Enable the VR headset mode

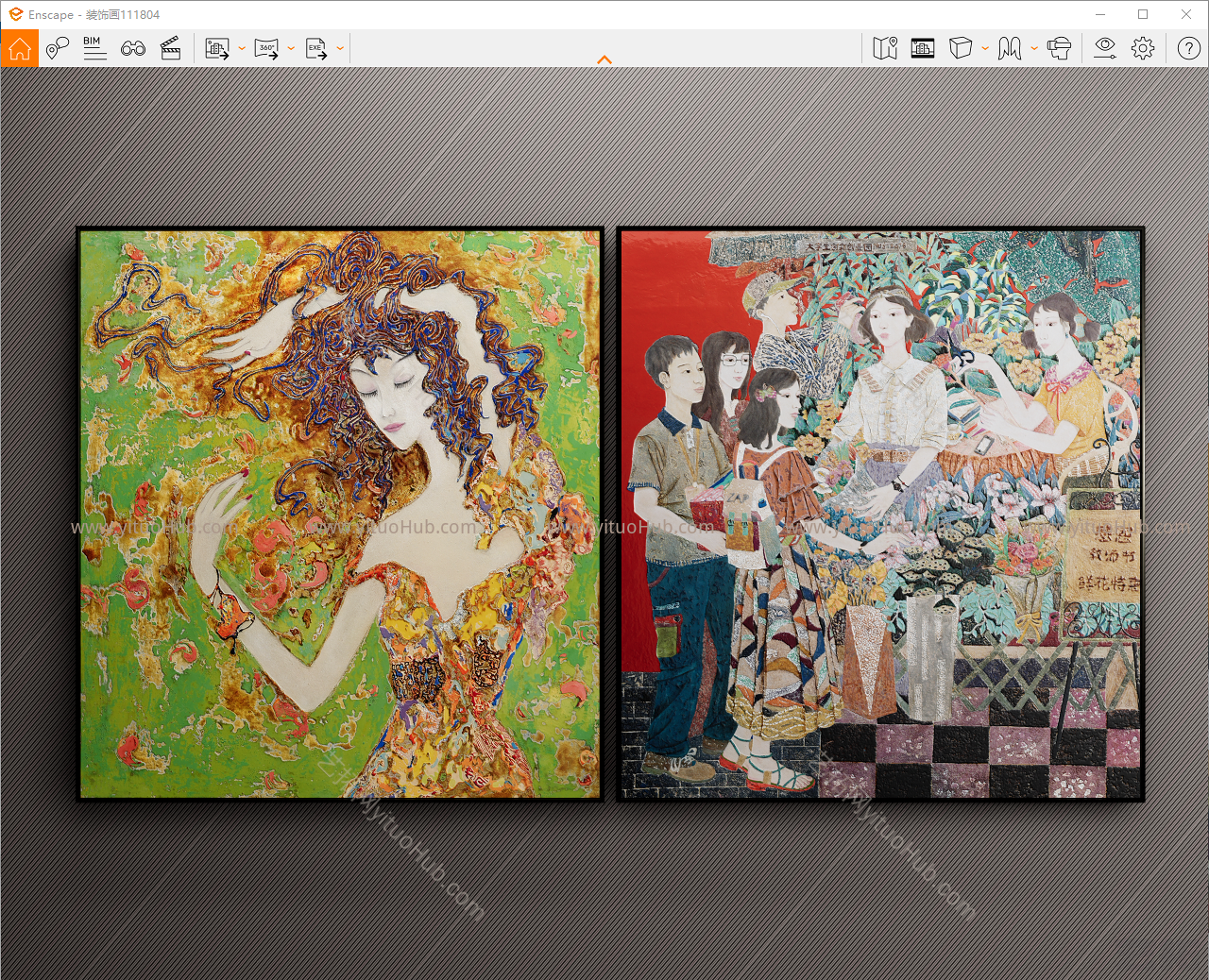pyautogui.click(x=1060, y=48)
